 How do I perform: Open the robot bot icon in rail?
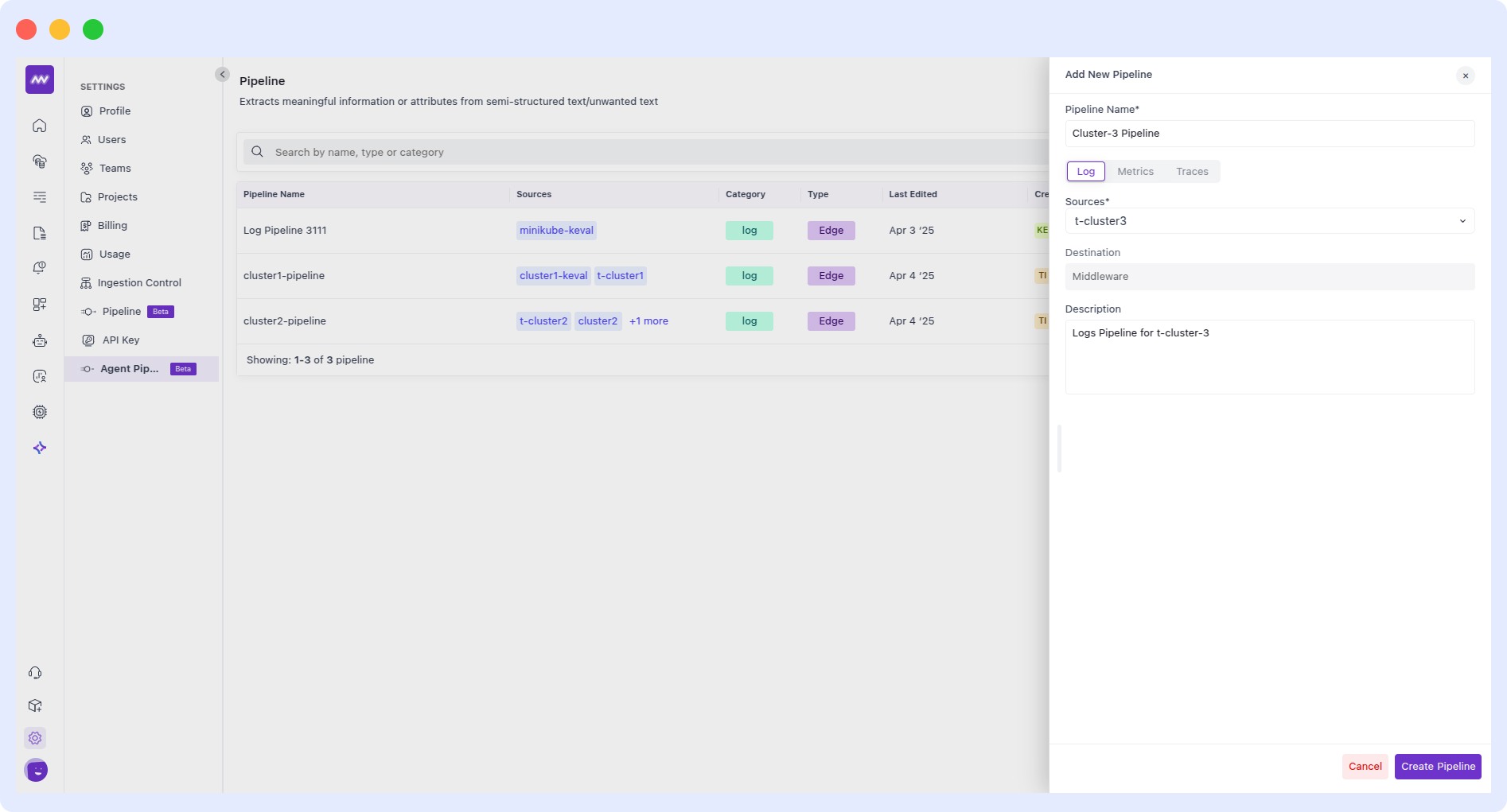(40, 340)
